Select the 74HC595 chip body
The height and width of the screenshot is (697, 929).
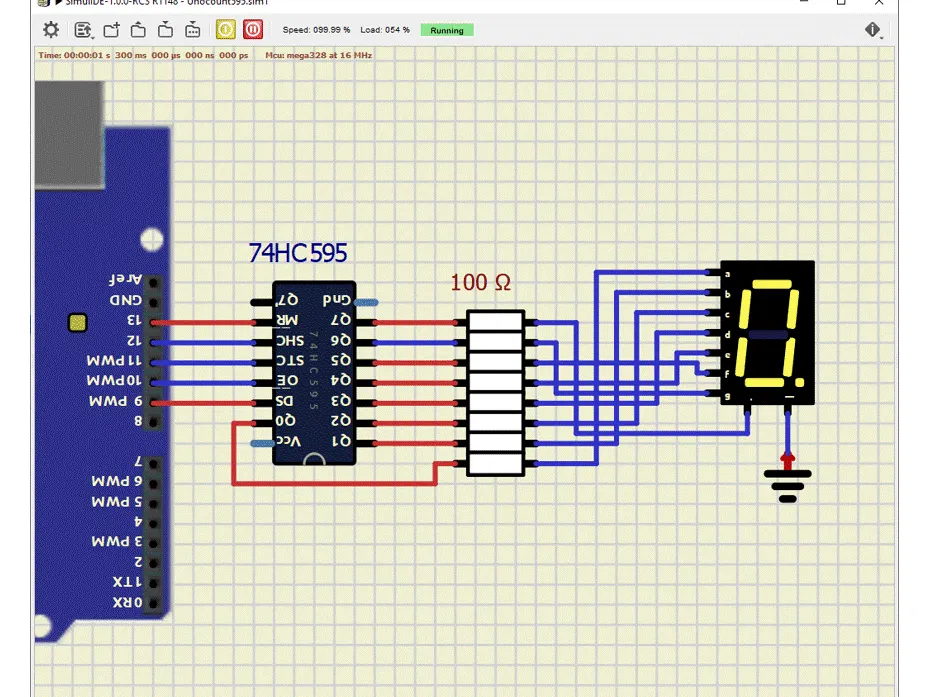tap(314, 373)
